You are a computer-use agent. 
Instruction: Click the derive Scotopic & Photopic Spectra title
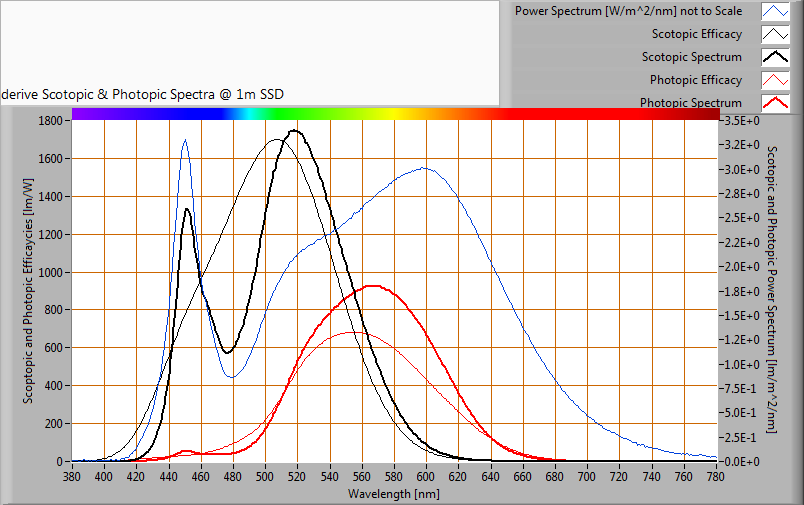click(143, 94)
